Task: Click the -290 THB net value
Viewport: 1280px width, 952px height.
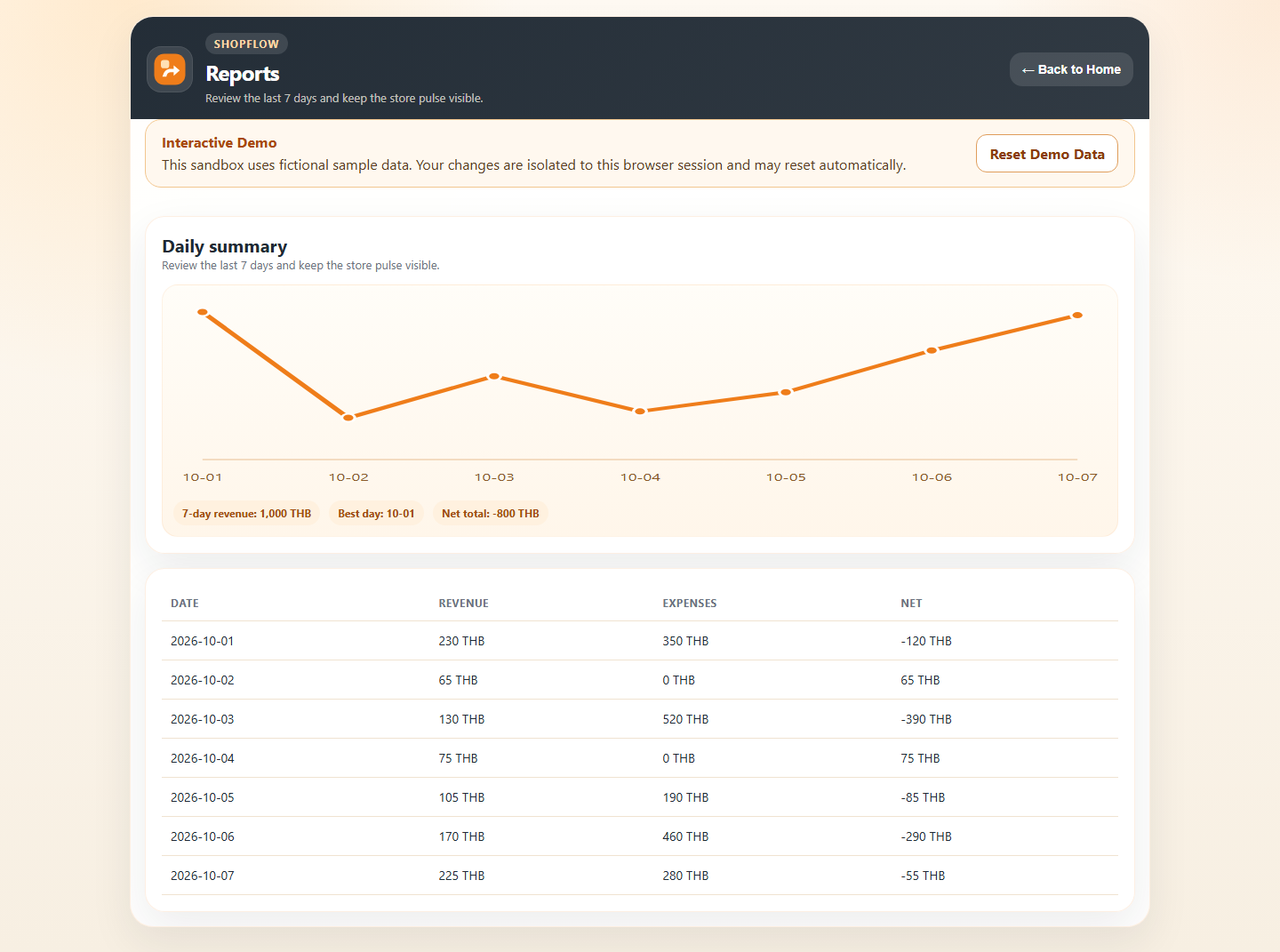Action: [926, 836]
